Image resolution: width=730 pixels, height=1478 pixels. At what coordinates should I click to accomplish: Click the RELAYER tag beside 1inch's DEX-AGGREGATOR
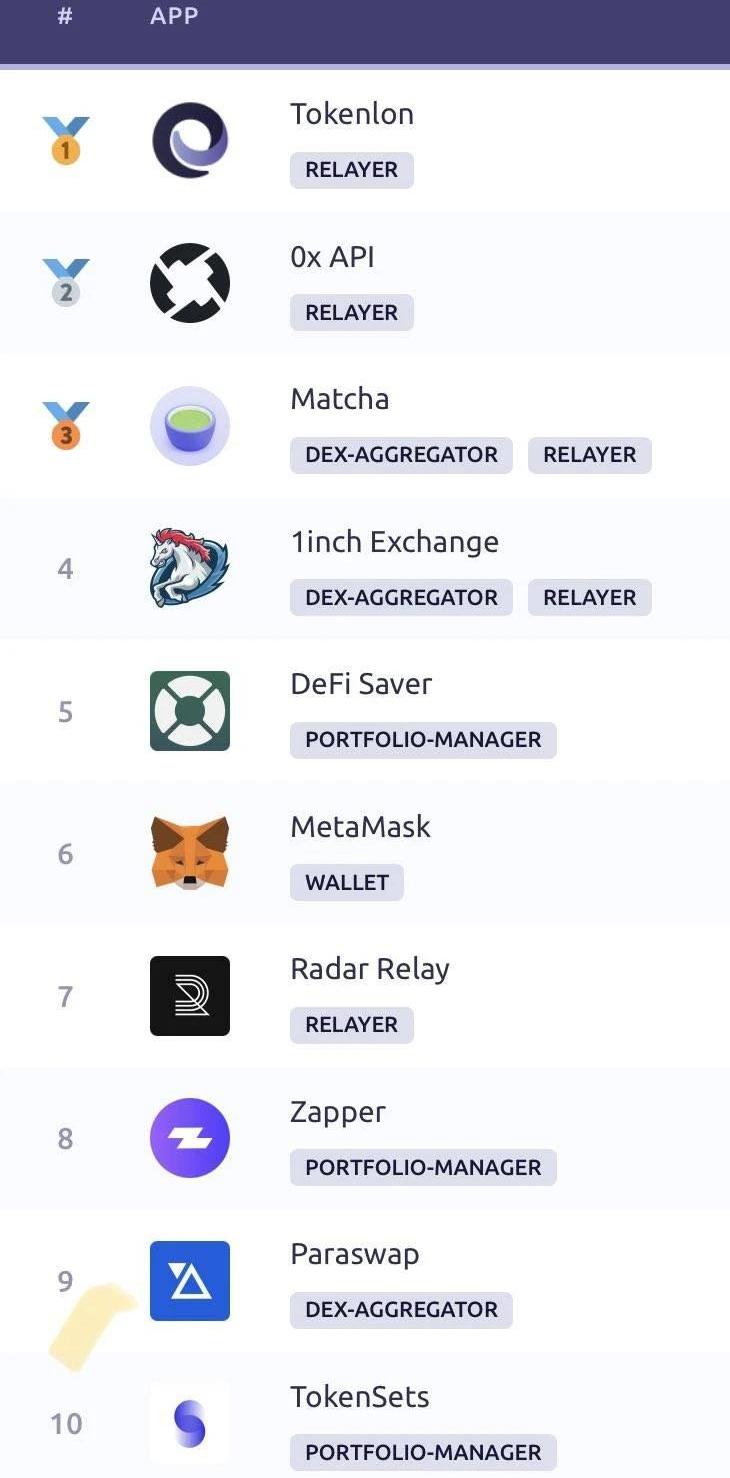point(590,598)
